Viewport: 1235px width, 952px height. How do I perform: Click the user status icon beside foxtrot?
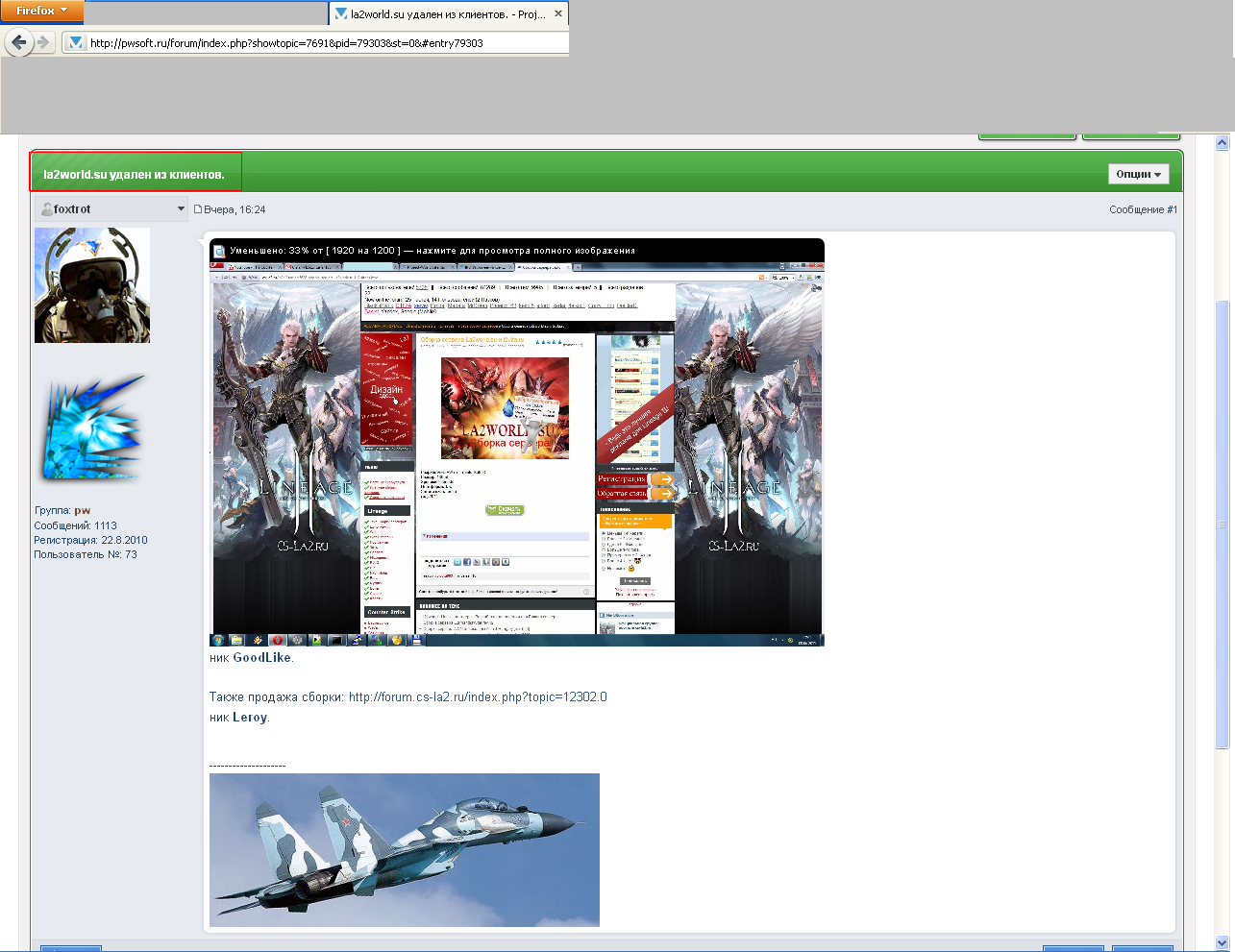(46, 209)
